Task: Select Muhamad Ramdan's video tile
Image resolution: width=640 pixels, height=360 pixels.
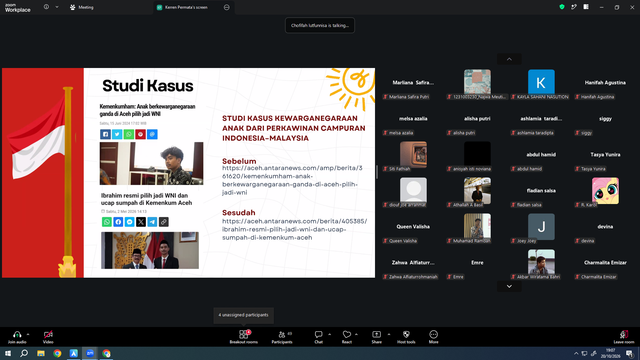Action: (x=477, y=226)
